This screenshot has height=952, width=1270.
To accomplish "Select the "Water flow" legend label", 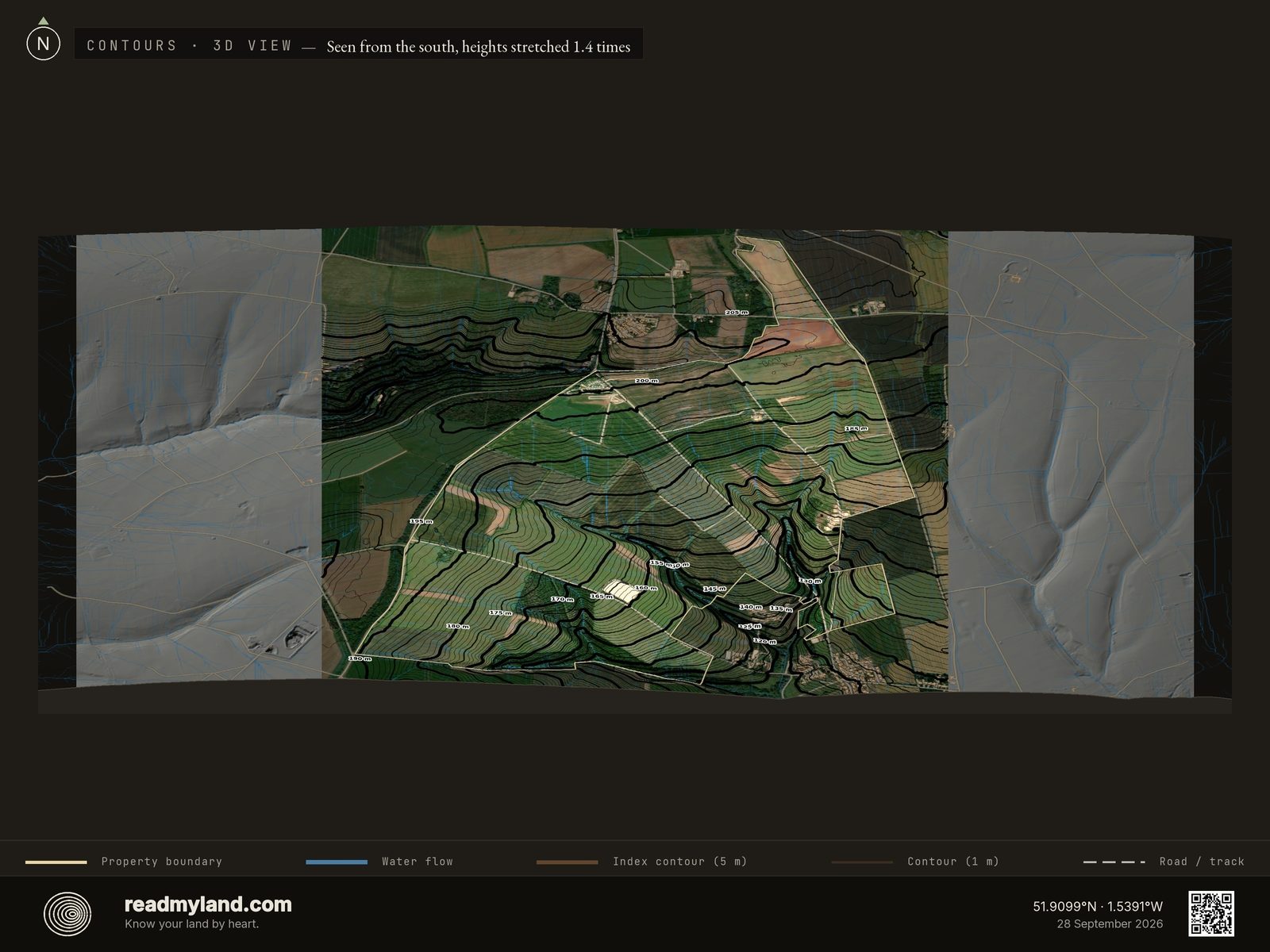I will coord(418,862).
